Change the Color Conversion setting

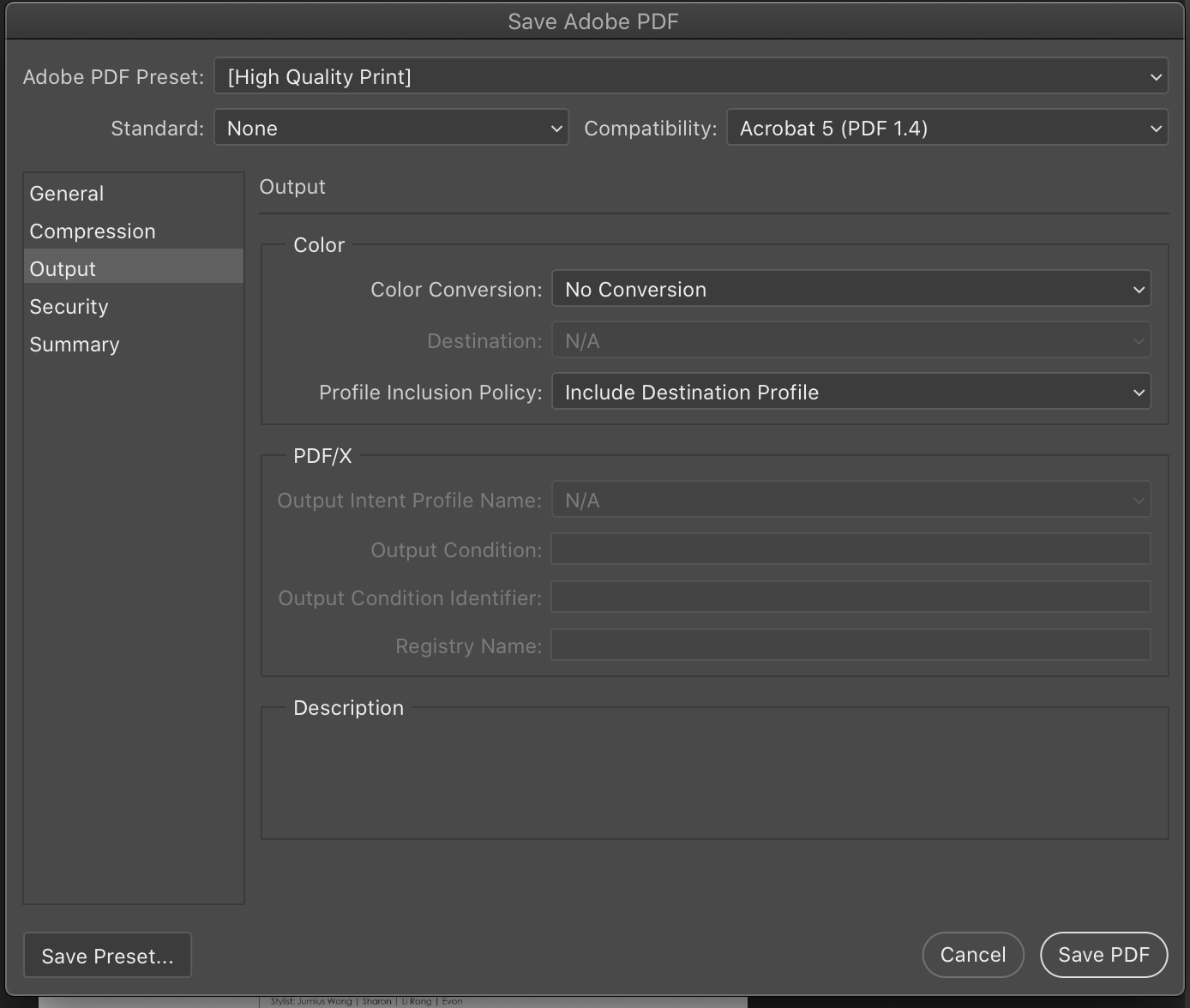point(850,289)
